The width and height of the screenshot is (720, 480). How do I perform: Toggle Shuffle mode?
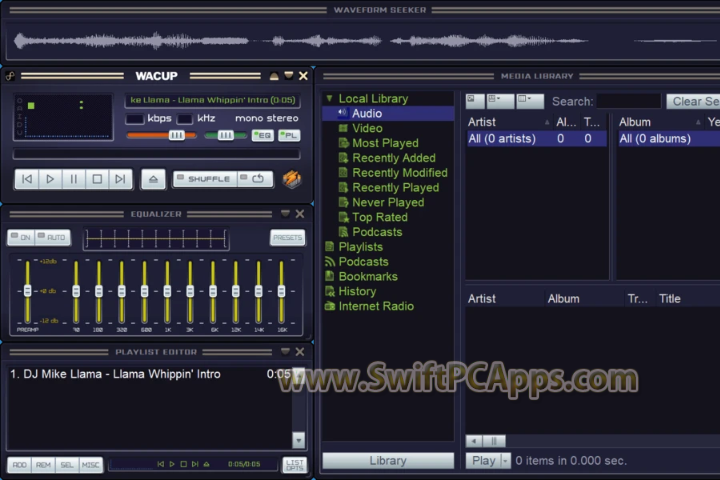pyautogui.click(x=204, y=179)
